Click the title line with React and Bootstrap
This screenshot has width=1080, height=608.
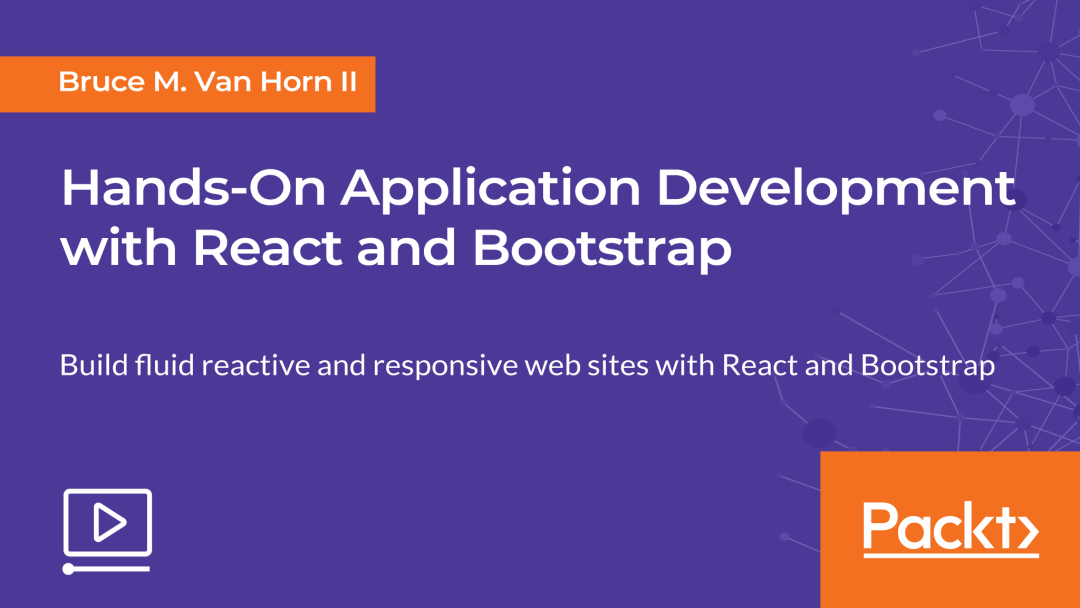[x=396, y=248]
